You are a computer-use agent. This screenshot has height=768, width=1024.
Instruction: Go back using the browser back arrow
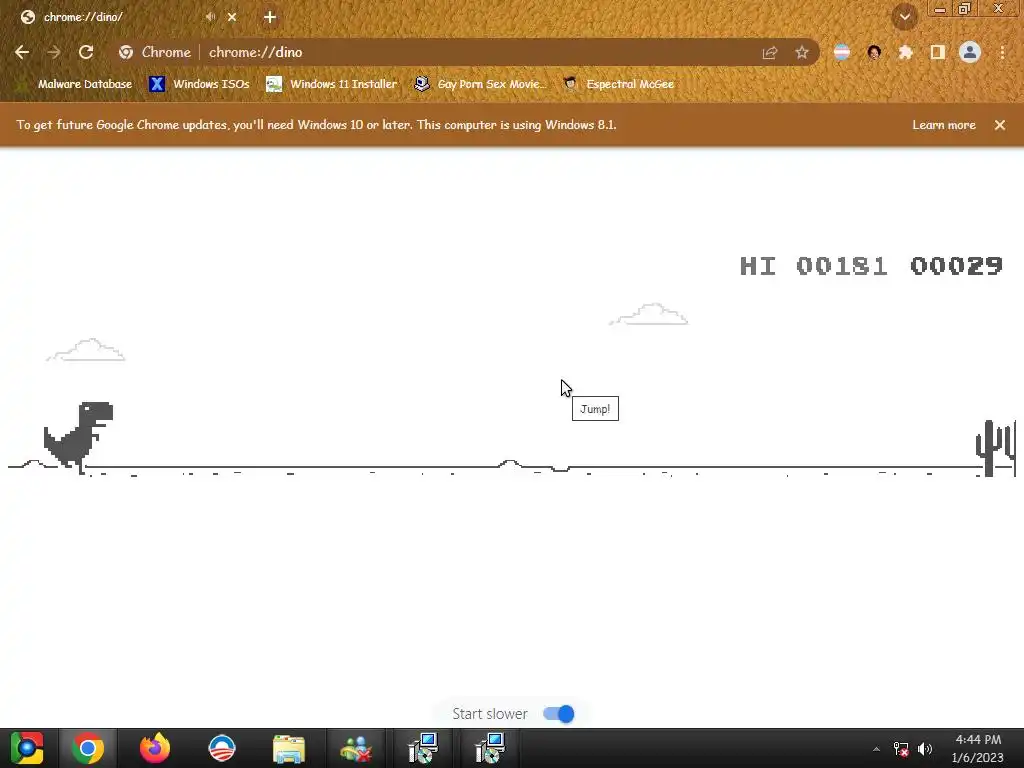coord(22,52)
